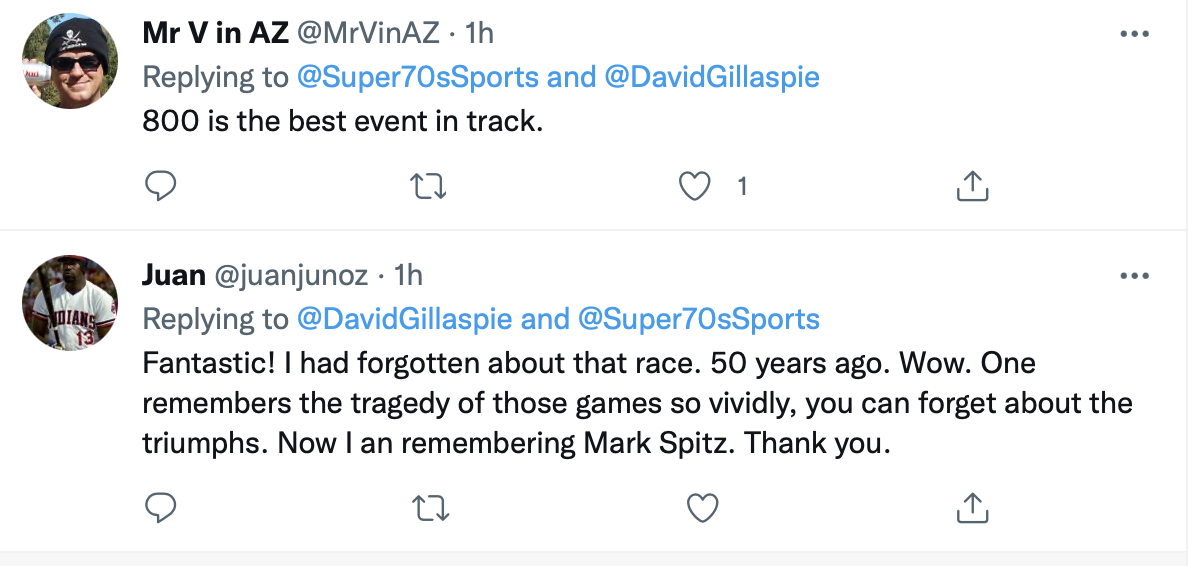The image size is (1188, 566).
Task: Open @Super70sSports mention in Juan's reply
Action: pyautogui.click(x=698, y=319)
